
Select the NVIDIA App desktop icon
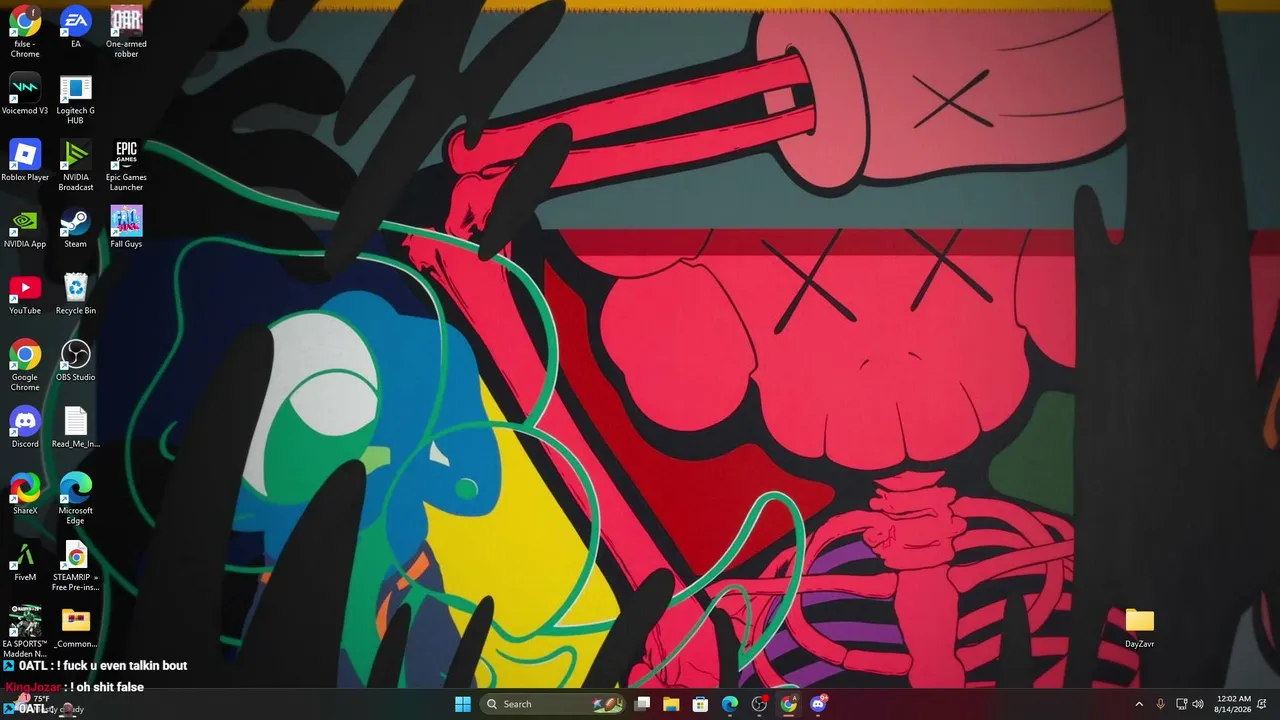[x=25, y=227]
